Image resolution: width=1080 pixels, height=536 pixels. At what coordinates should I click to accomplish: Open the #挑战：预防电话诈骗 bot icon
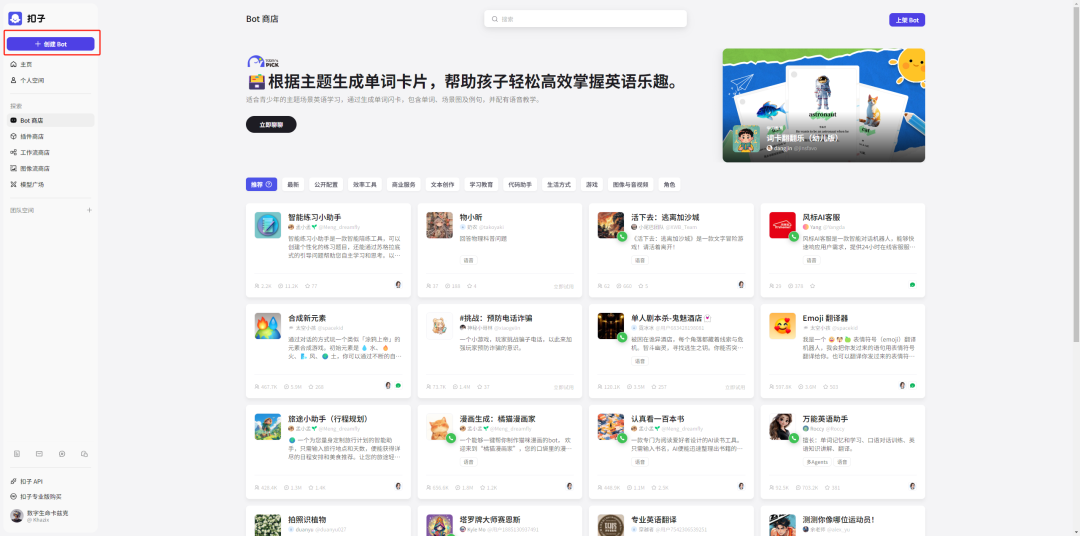coord(439,326)
